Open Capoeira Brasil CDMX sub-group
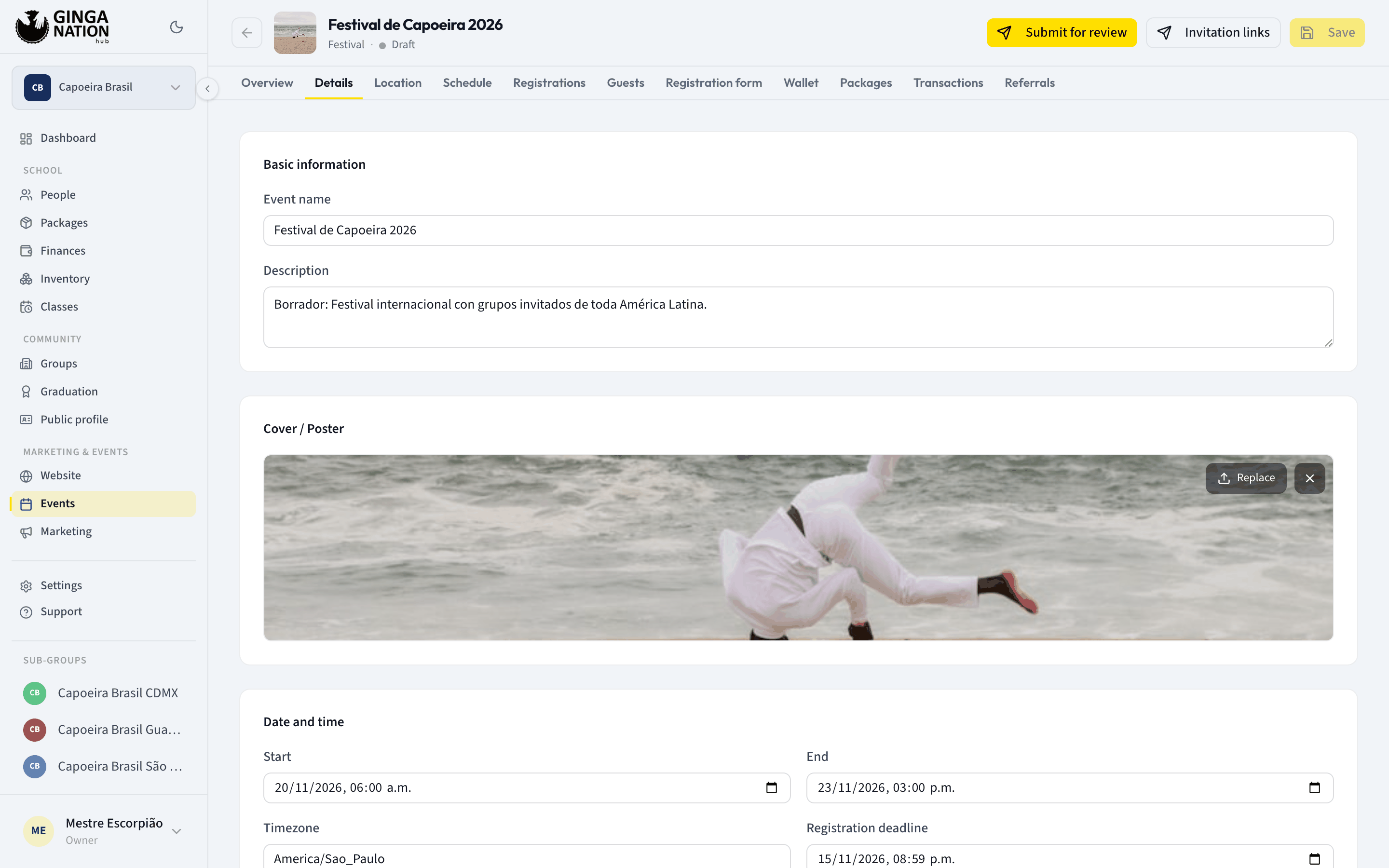Screen dimensions: 1389x868 103,693
